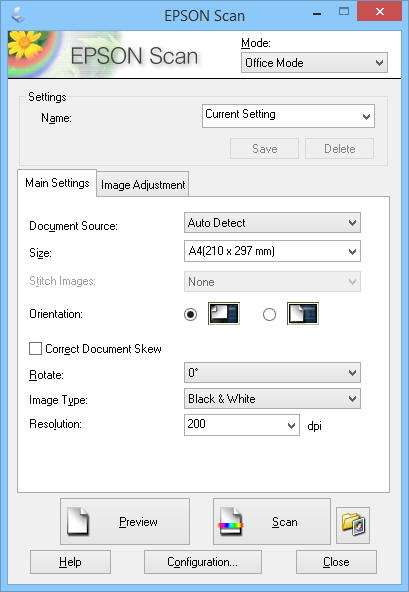
Task: Select the first Orientation radio button
Action: [x=190, y=314]
